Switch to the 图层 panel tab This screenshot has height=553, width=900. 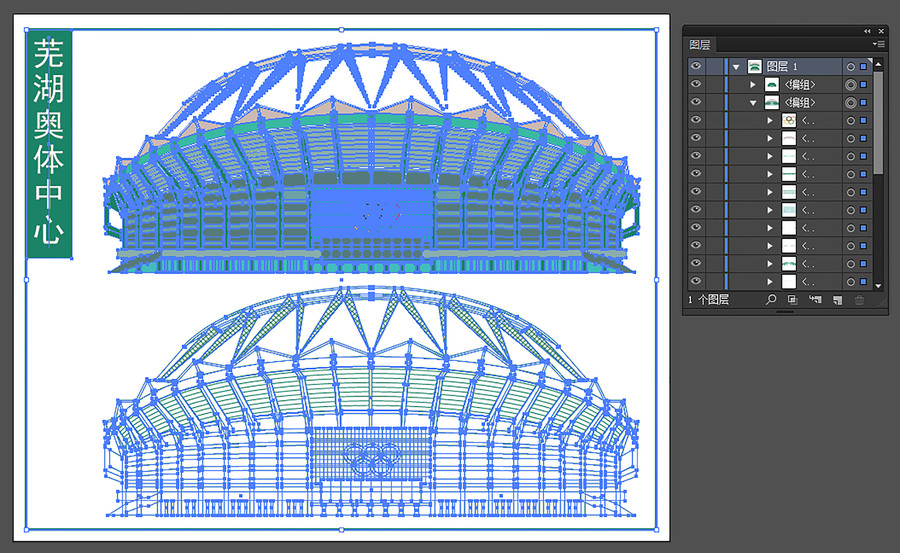pos(700,45)
